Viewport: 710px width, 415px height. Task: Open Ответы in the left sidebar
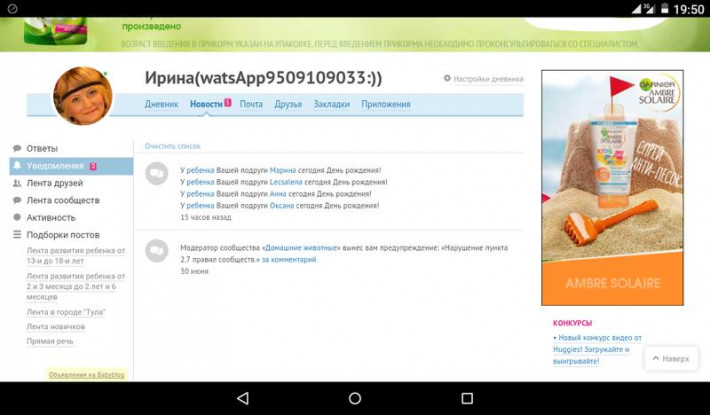pyautogui.click(x=41, y=148)
